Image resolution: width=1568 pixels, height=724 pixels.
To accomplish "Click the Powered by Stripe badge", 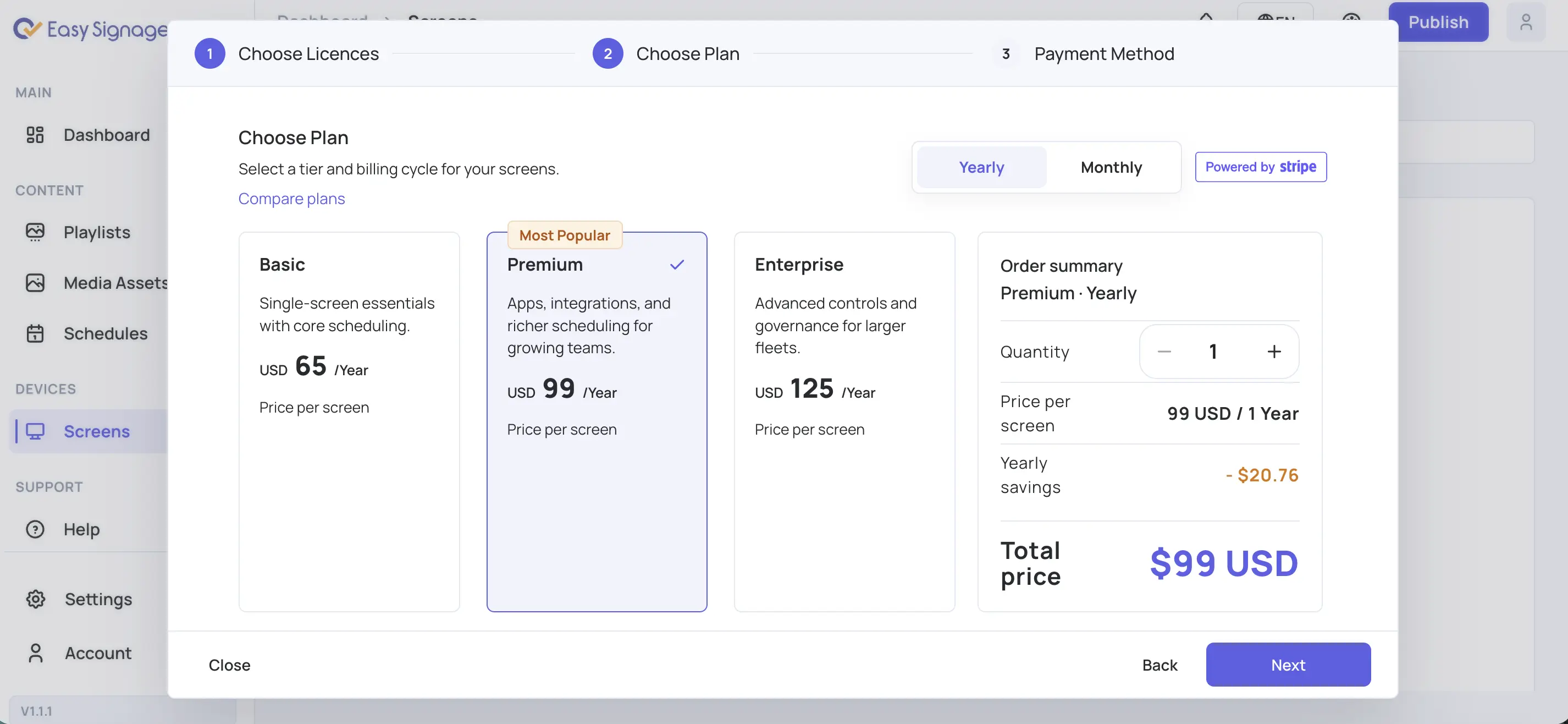I will 1261,167.
